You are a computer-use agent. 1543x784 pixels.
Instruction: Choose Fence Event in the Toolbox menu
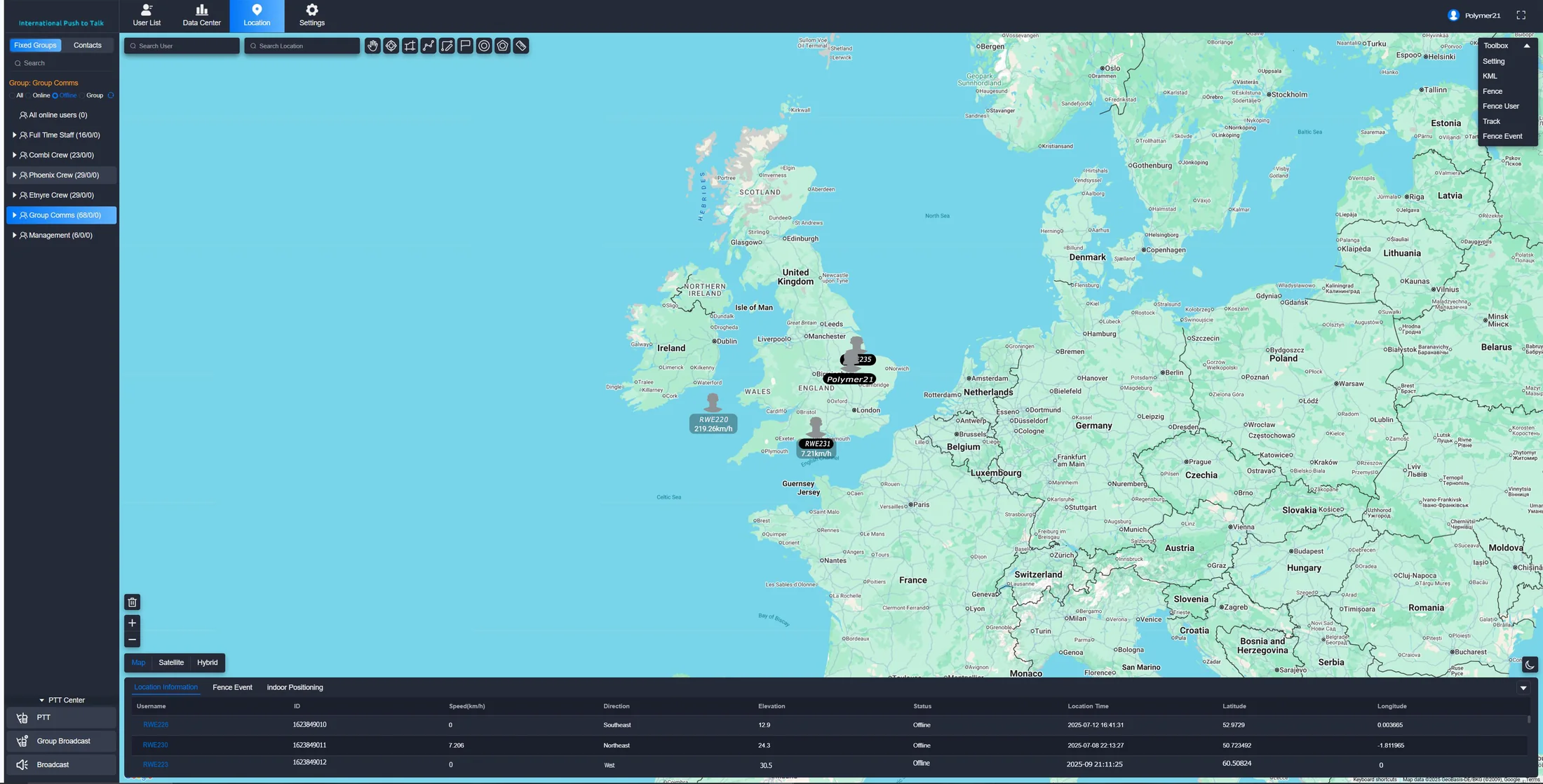pos(1502,136)
